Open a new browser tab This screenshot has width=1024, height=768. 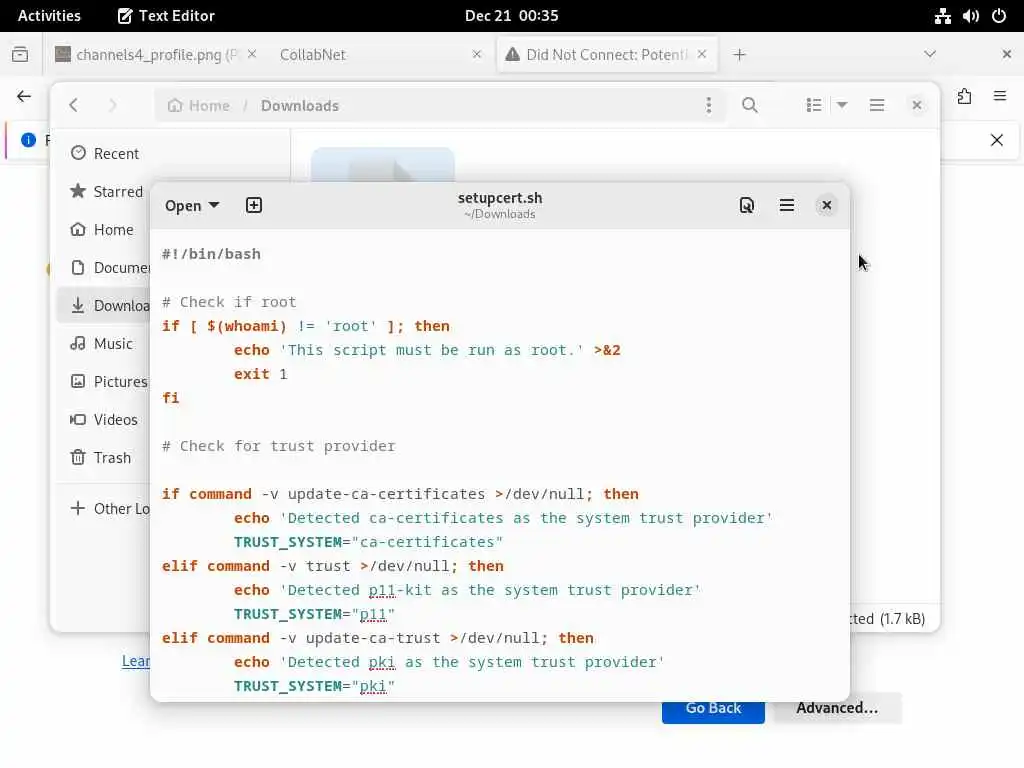click(739, 55)
